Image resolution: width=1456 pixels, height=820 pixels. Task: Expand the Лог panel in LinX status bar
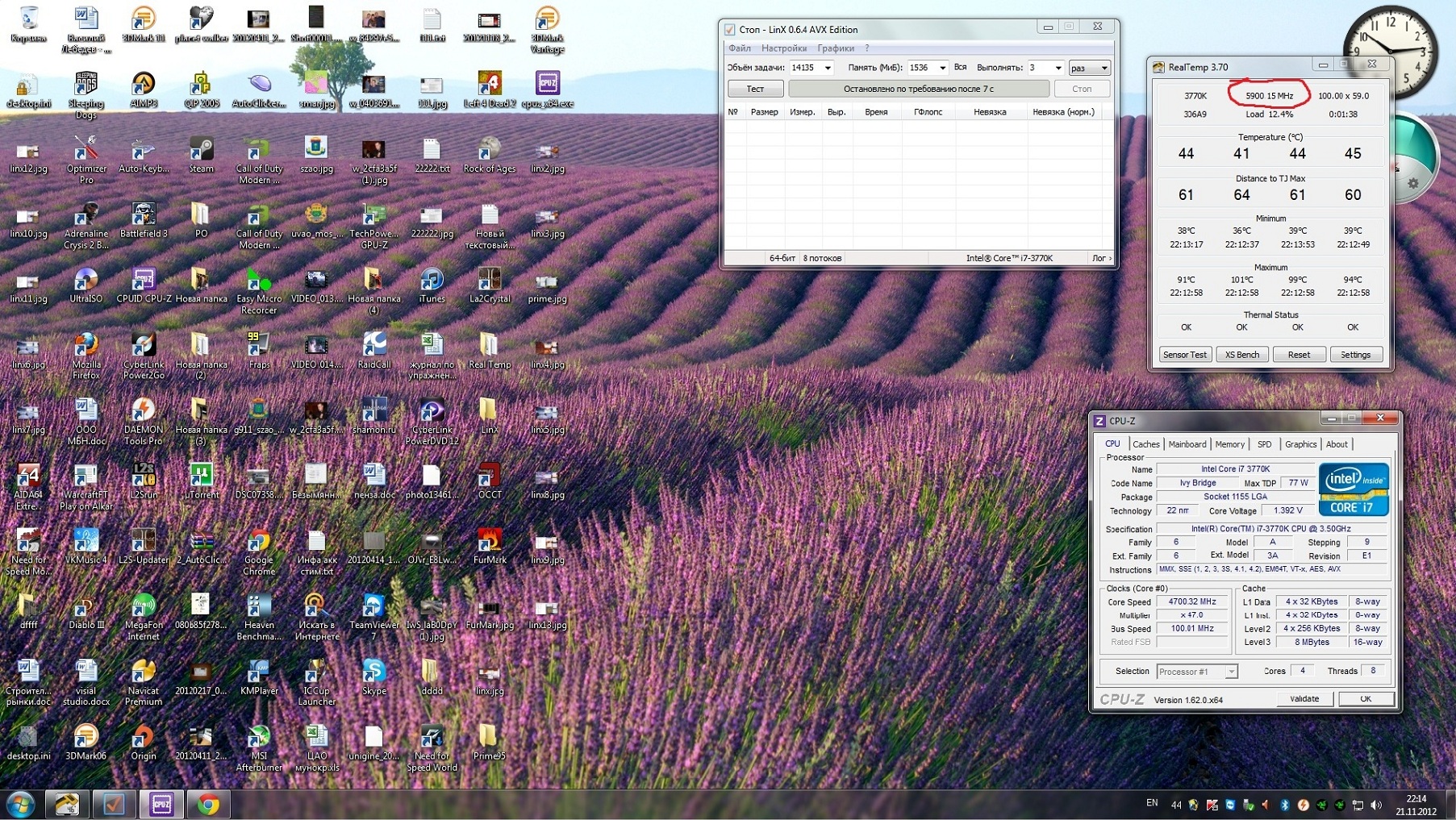(x=1101, y=258)
